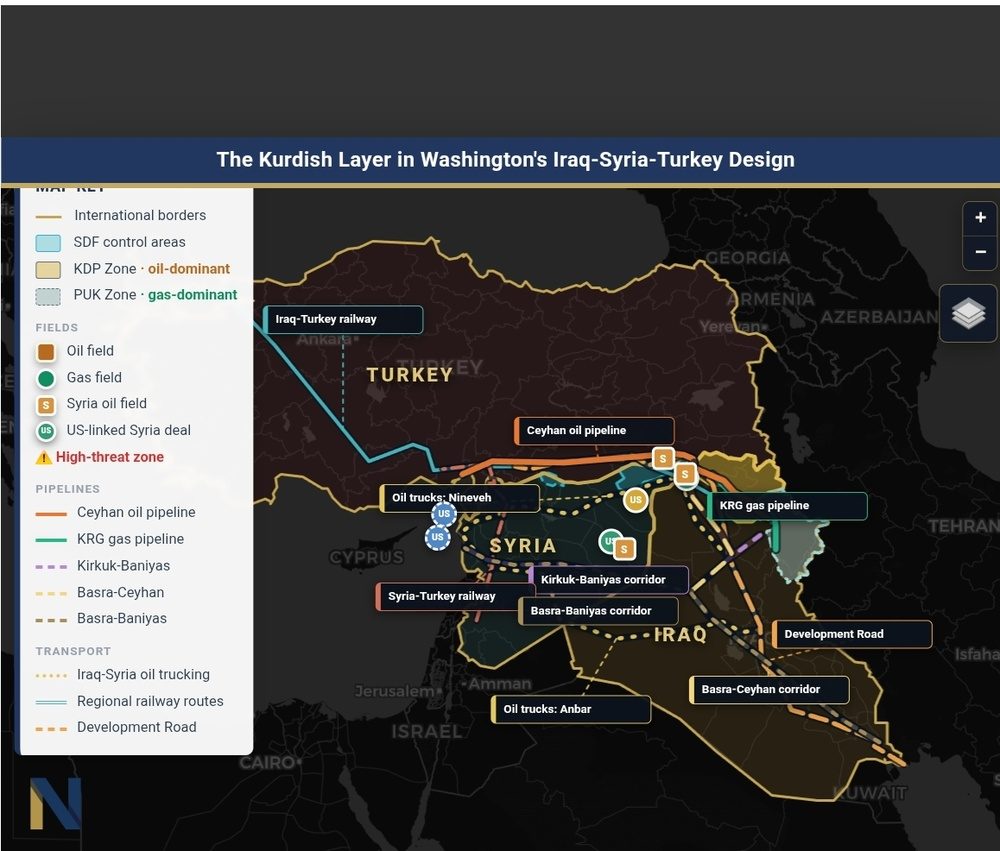This screenshot has width=1000, height=851.
Task: Click Ceyhan oil pipeline in the legend
Action: click(115, 513)
